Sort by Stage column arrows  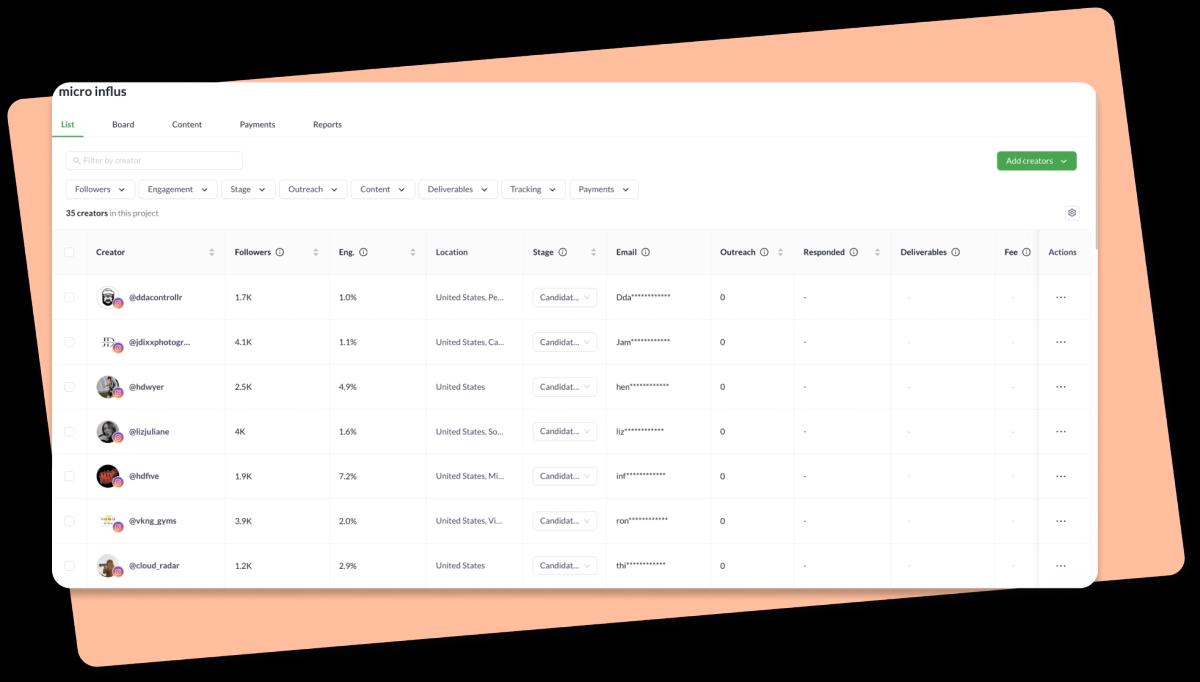click(593, 252)
